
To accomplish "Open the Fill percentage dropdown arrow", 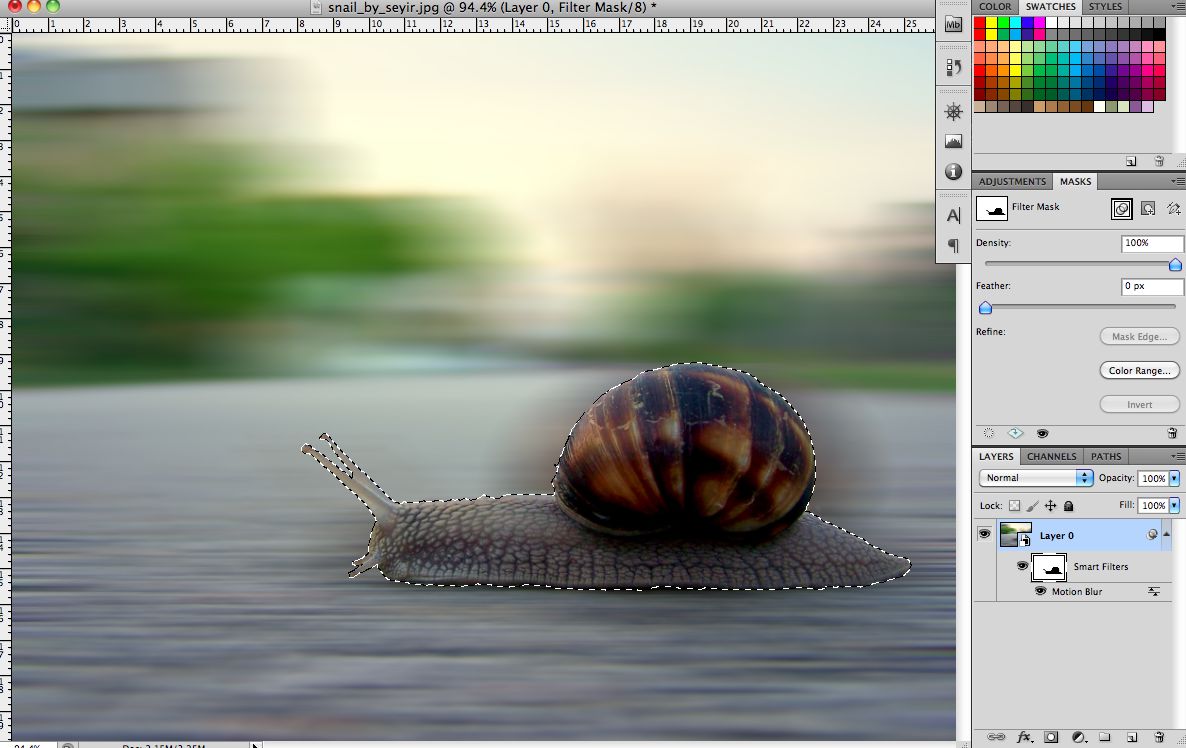I will [1174, 506].
